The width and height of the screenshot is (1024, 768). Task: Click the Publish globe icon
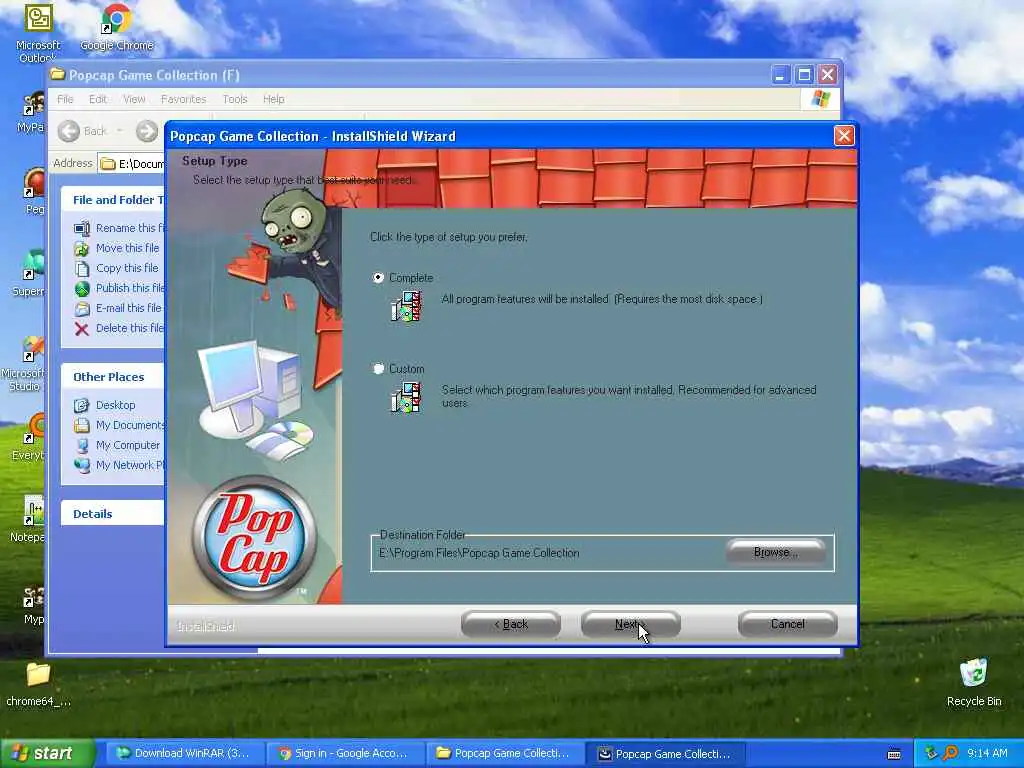[x=82, y=289]
